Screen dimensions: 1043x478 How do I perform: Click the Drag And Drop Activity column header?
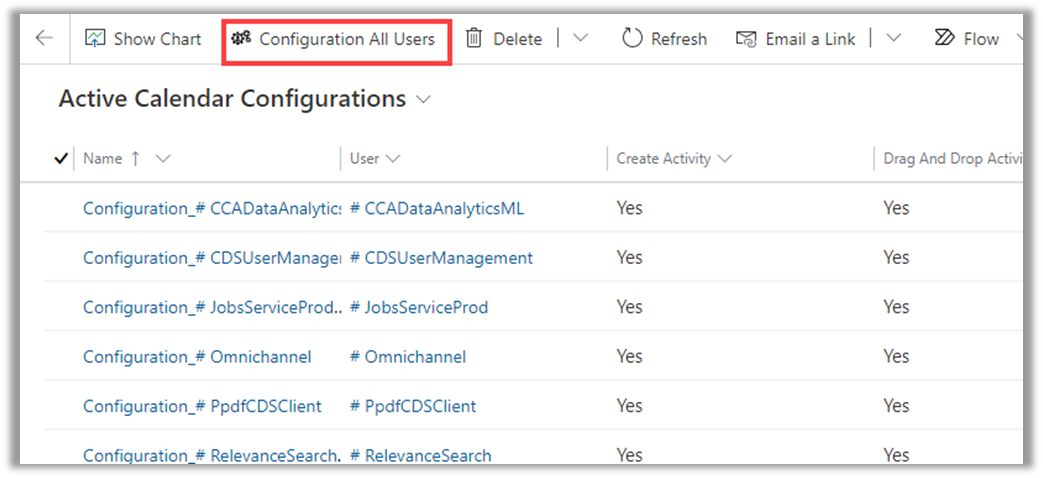(948, 158)
